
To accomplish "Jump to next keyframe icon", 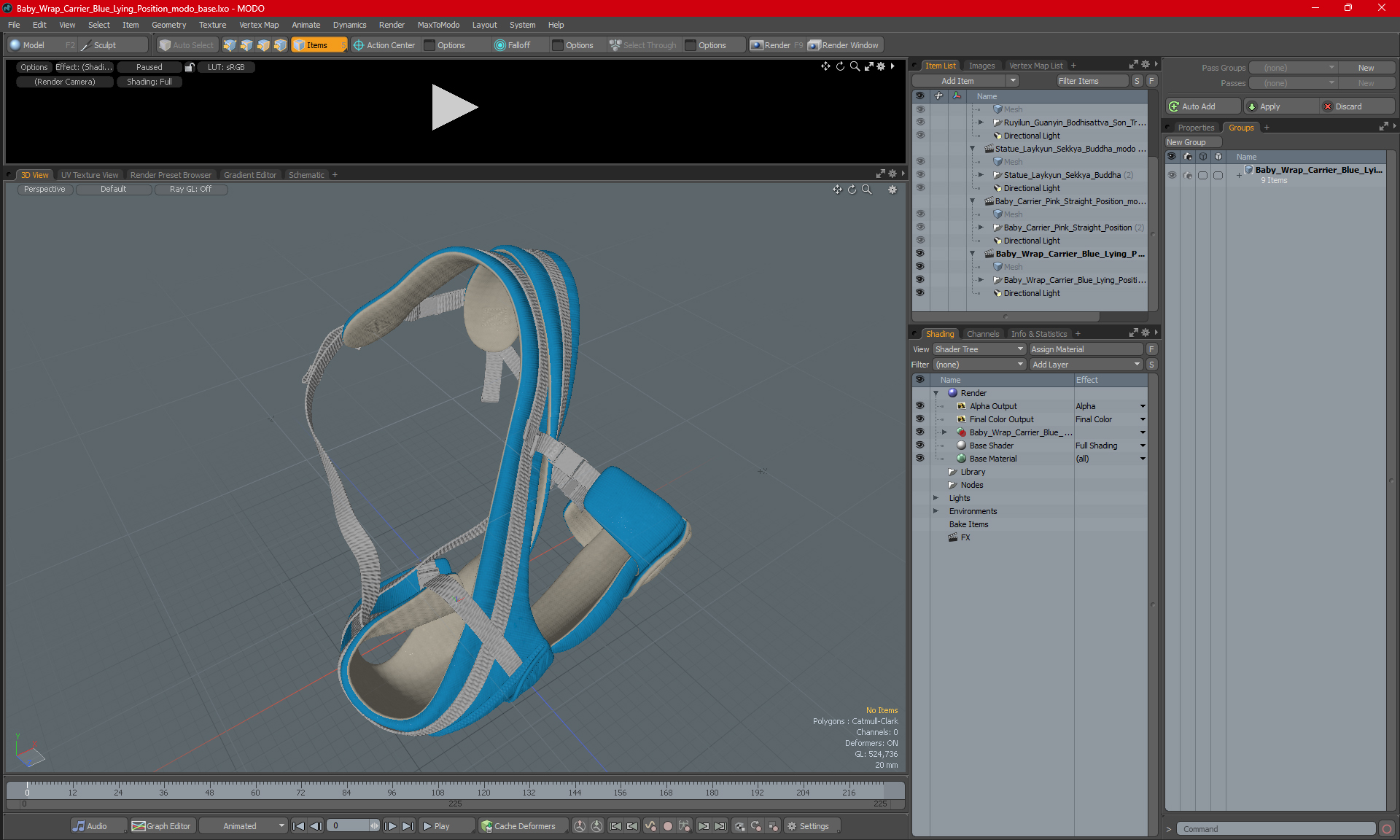I will 703,826.
